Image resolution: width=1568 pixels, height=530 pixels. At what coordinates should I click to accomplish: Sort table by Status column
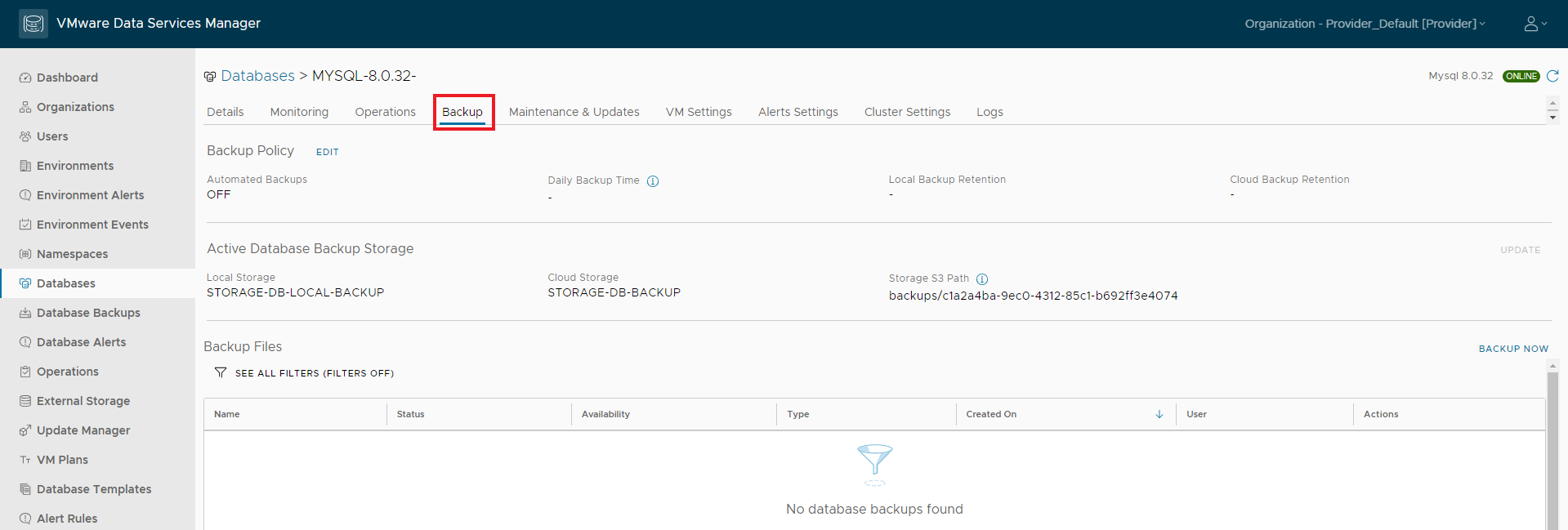[x=410, y=414]
